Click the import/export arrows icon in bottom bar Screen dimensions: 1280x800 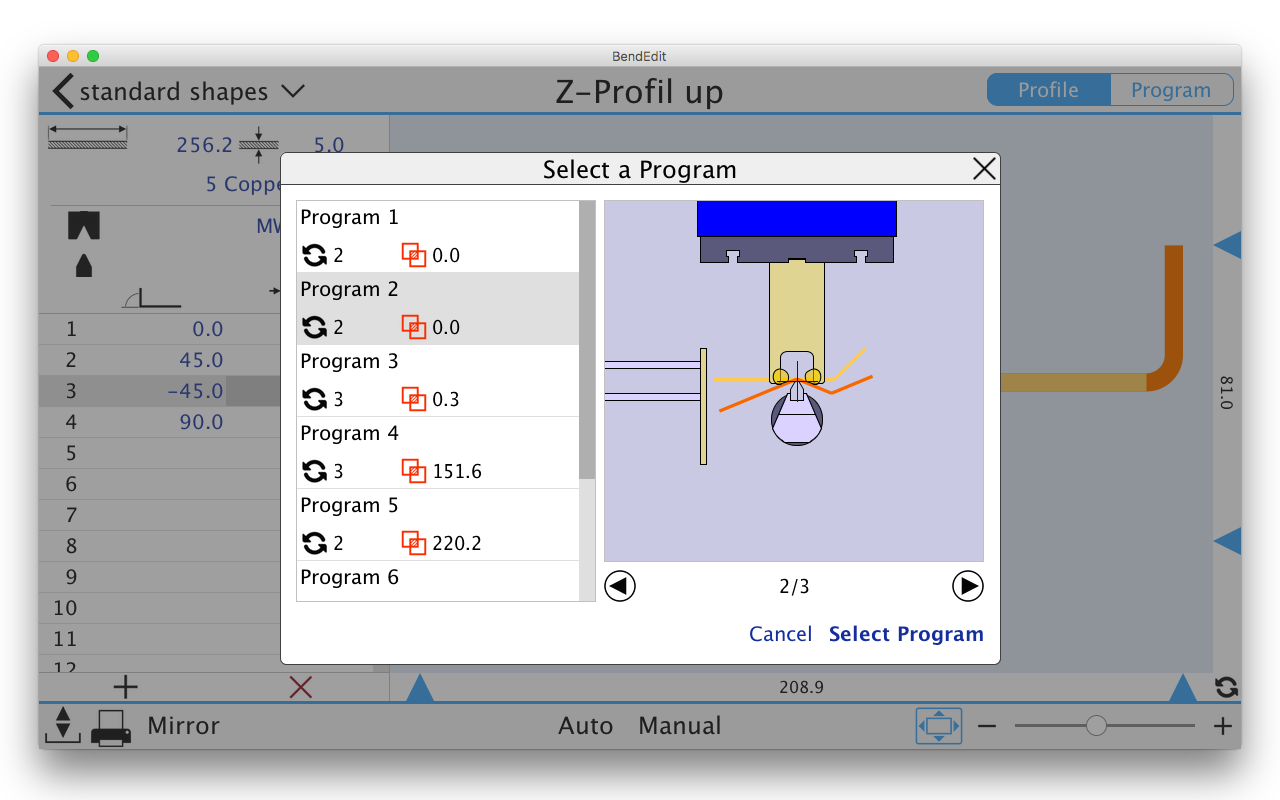tap(62, 725)
